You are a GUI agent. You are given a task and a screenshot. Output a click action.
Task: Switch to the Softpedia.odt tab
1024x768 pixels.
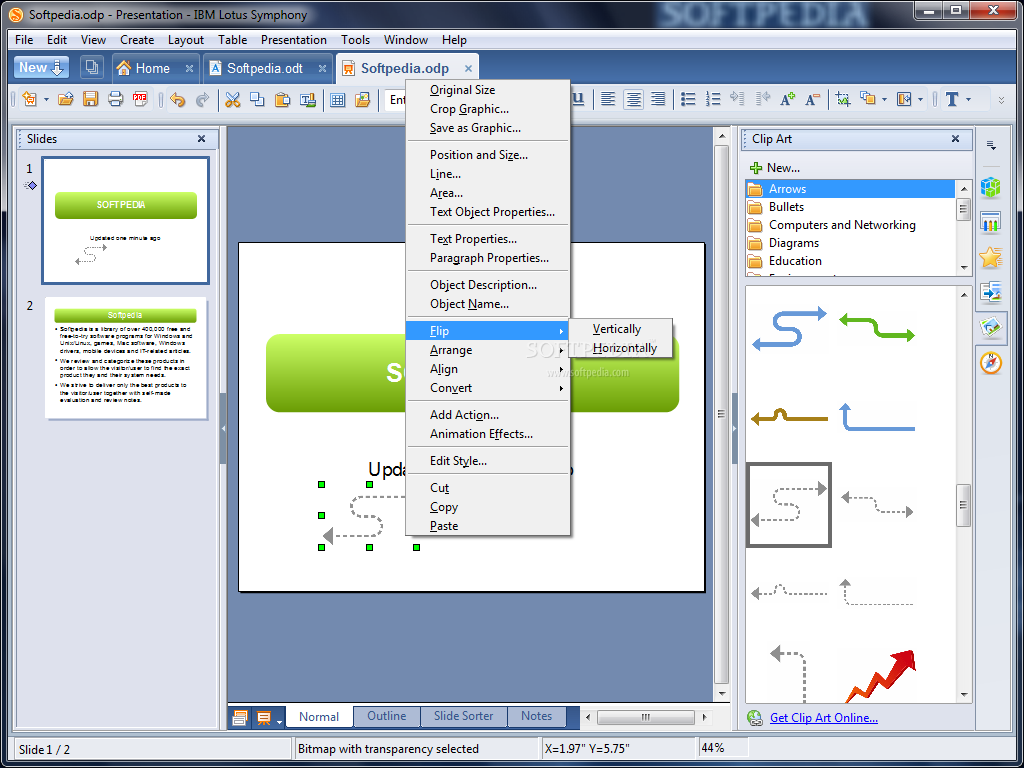pyautogui.click(x=264, y=68)
